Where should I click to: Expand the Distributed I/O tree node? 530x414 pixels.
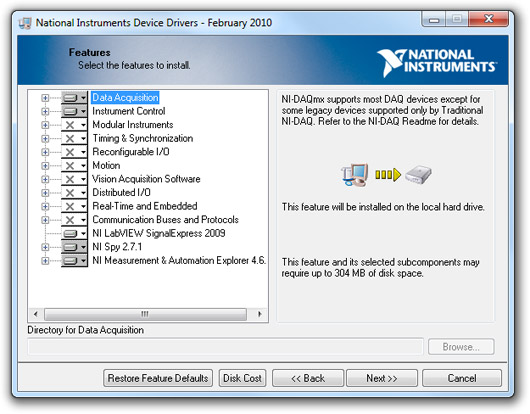45,193
